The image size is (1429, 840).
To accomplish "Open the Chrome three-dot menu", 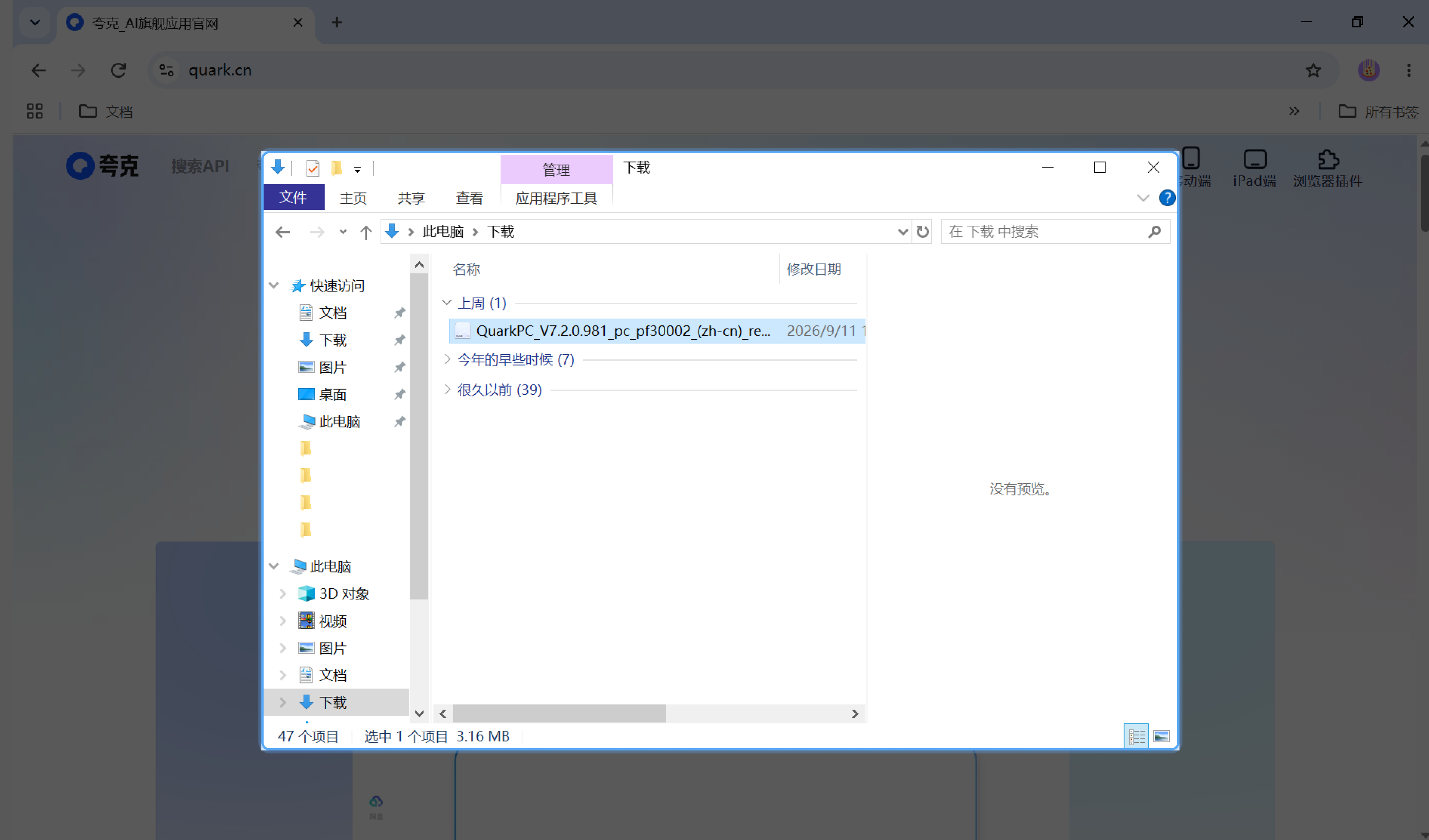I will tap(1409, 70).
